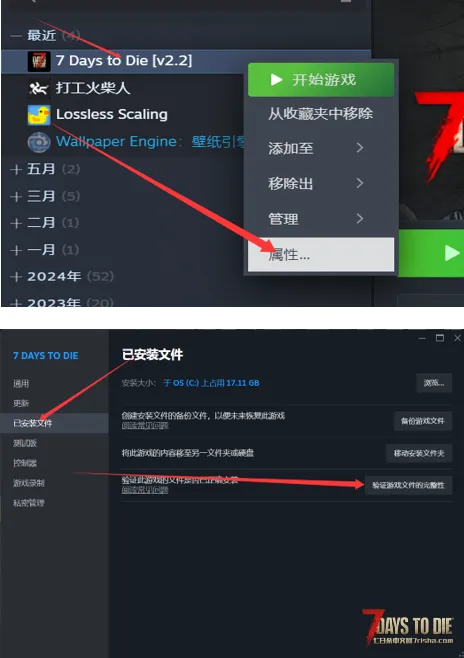Image resolution: width=464 pixels, height=658 pixels.
Task: Click 验证游戏文件的完整性 button
Action: coord(408,485)
